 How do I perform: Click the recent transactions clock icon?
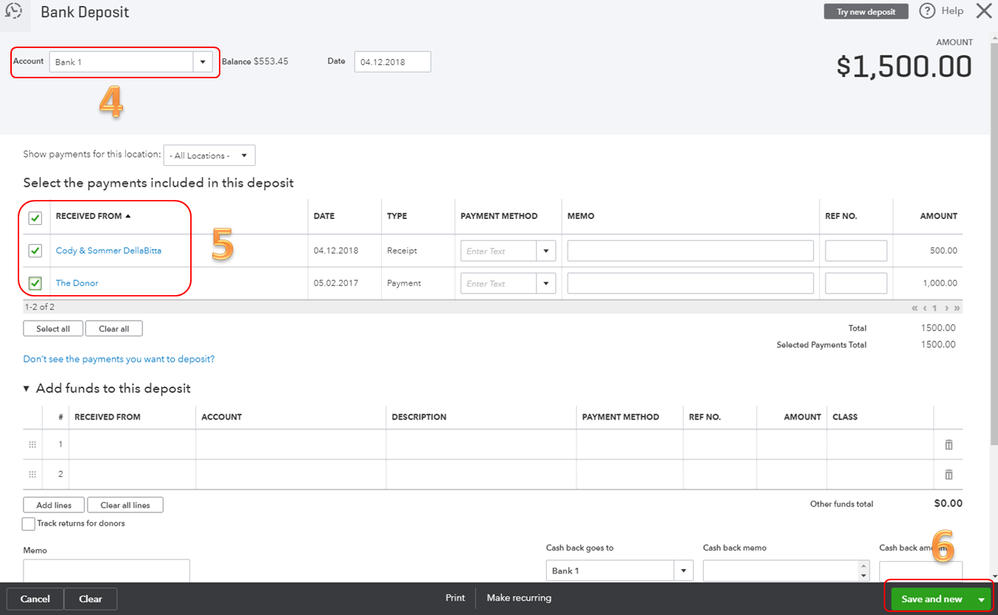(13, 12)
